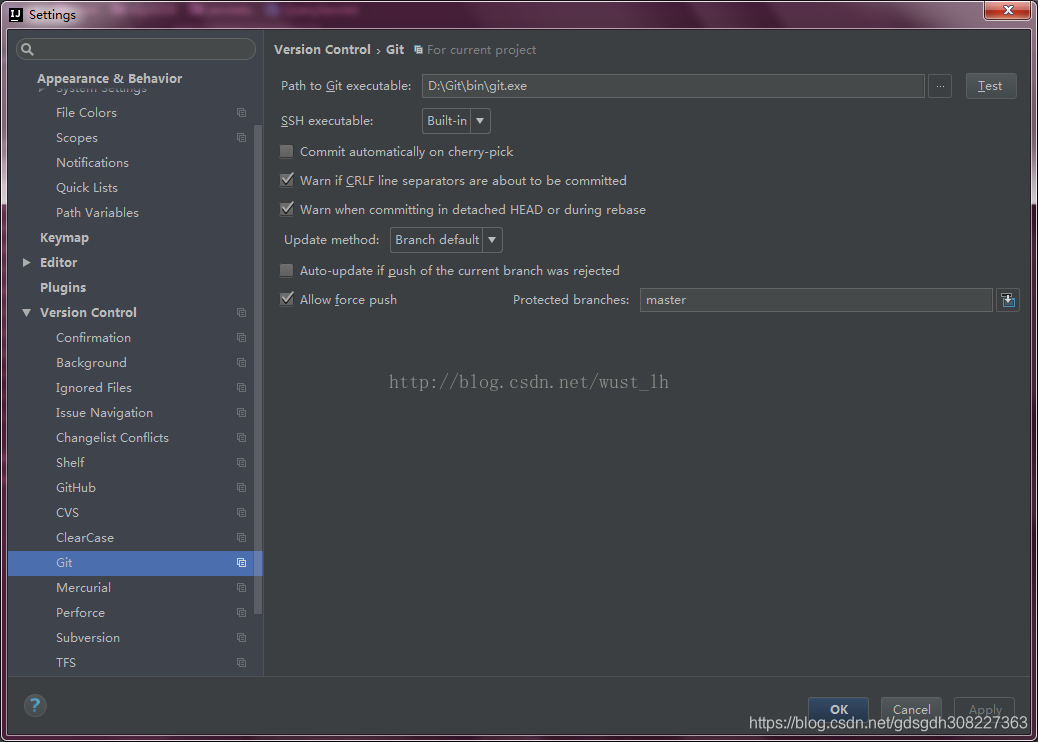Select Plugins in the settings tree
Viewport: 1038px width, 742px height.
63,287
